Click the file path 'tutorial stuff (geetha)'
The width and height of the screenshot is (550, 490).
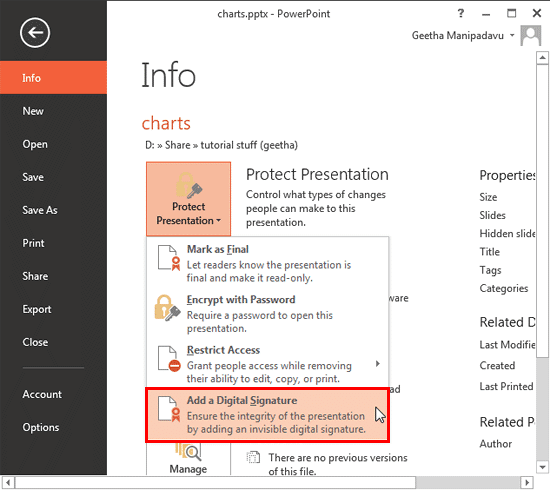tap(249, 145)
